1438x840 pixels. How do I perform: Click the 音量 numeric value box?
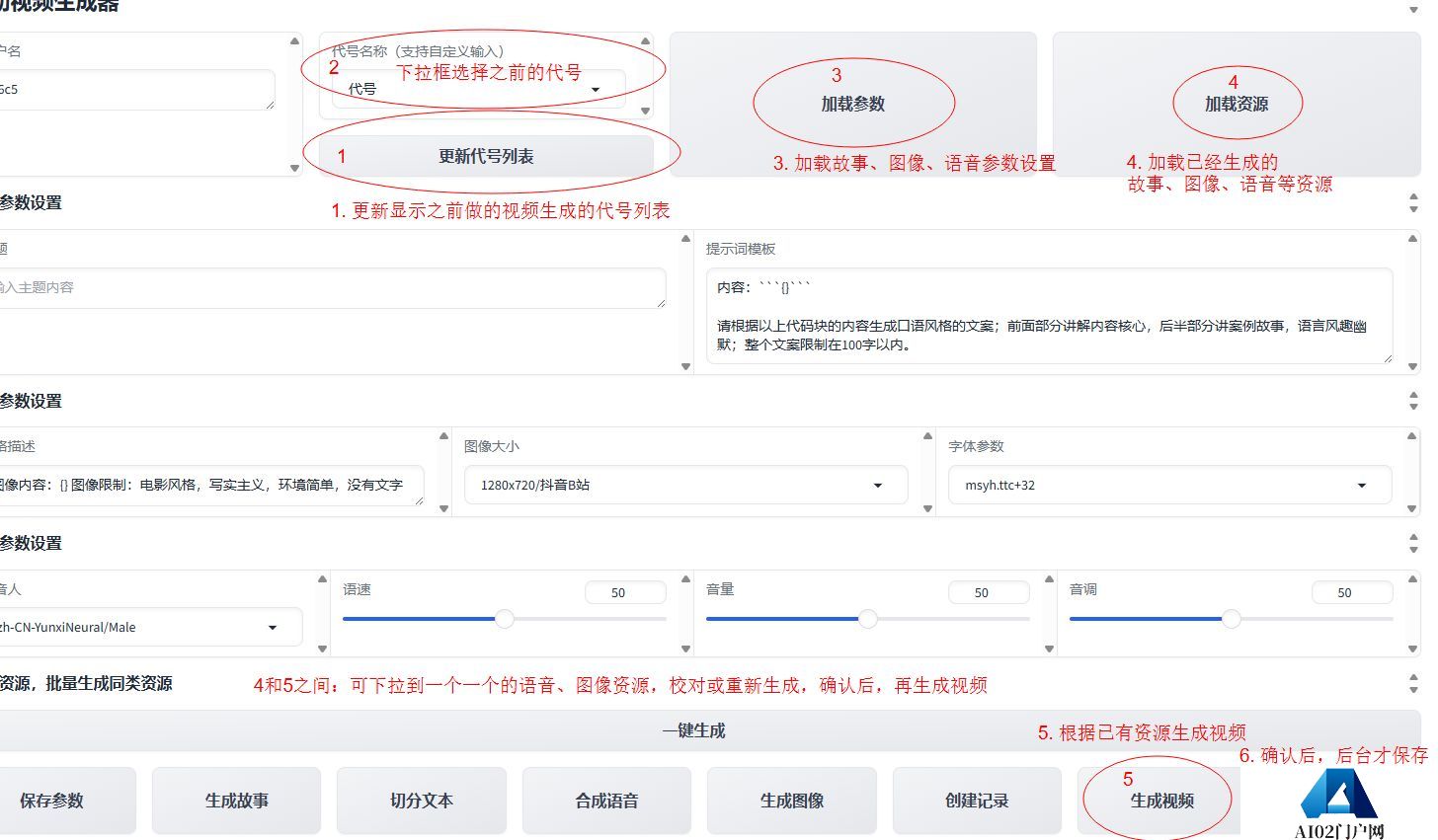click(989, 592)
